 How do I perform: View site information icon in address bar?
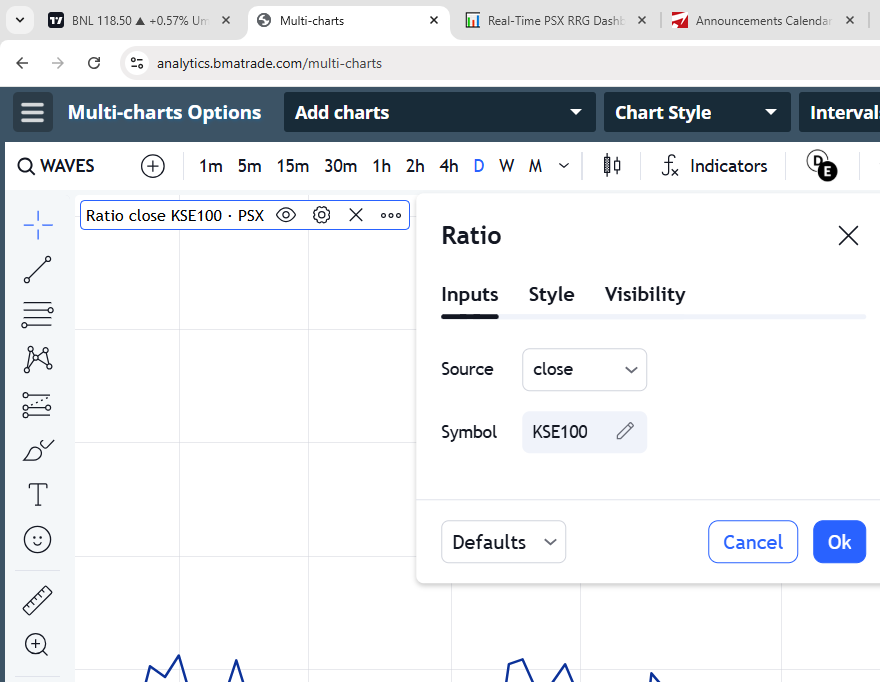coord(137,63)
